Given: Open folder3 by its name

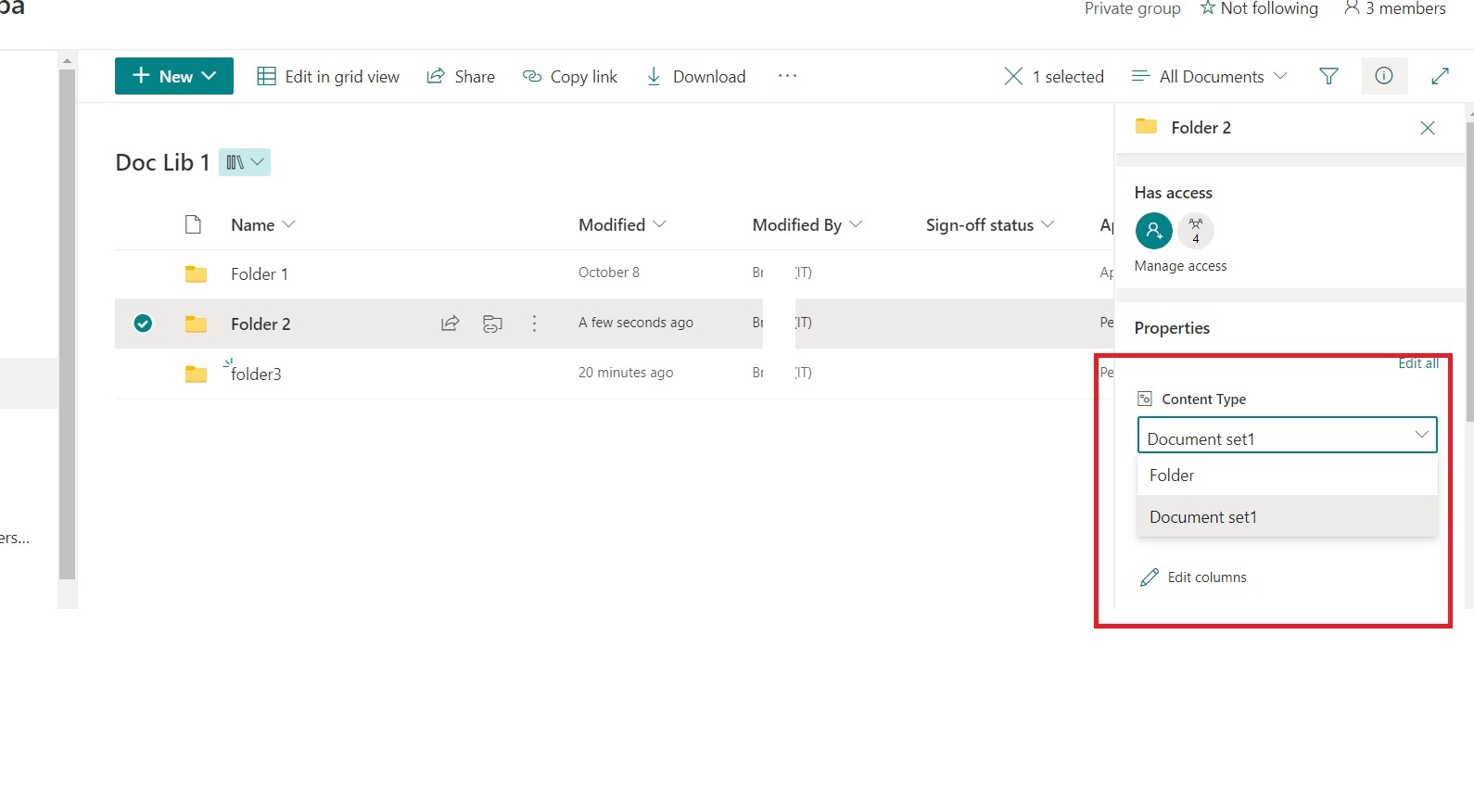Looking at the screenshot, I should (256, 374).
